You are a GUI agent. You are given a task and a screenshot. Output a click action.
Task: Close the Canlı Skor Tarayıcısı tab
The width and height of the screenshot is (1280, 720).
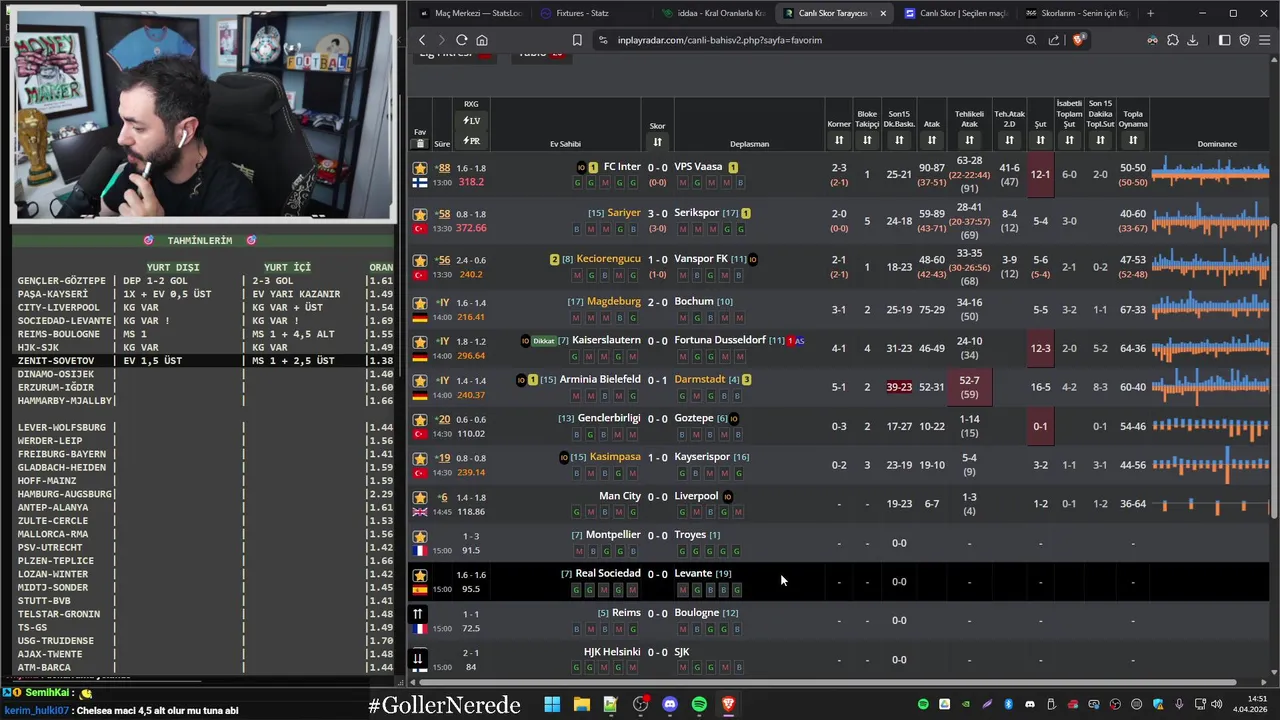tap(882, 13)
